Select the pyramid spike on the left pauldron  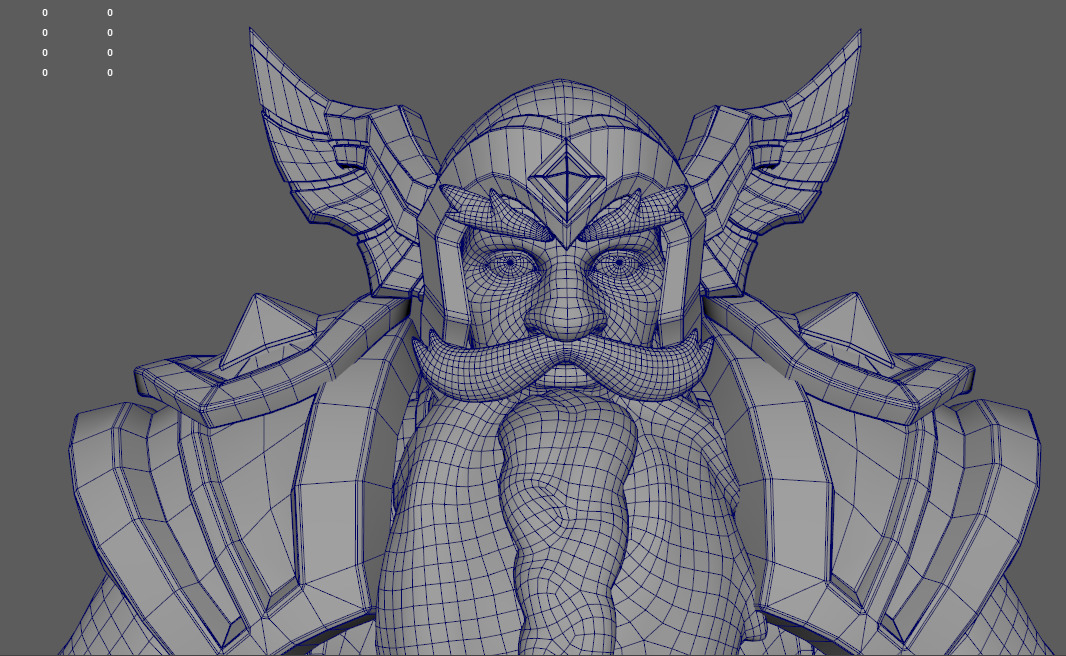click(267, 330)
